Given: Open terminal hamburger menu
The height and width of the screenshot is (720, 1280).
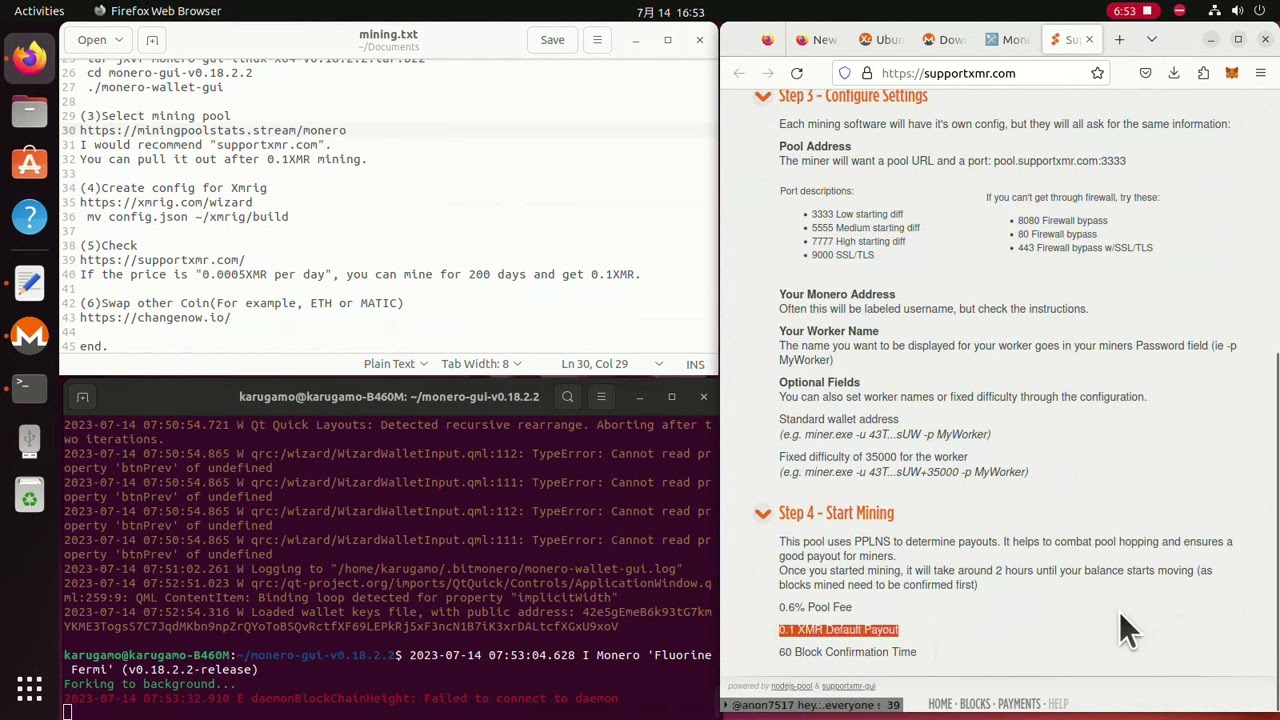Looking at the screenshot, I should (601, 397).
